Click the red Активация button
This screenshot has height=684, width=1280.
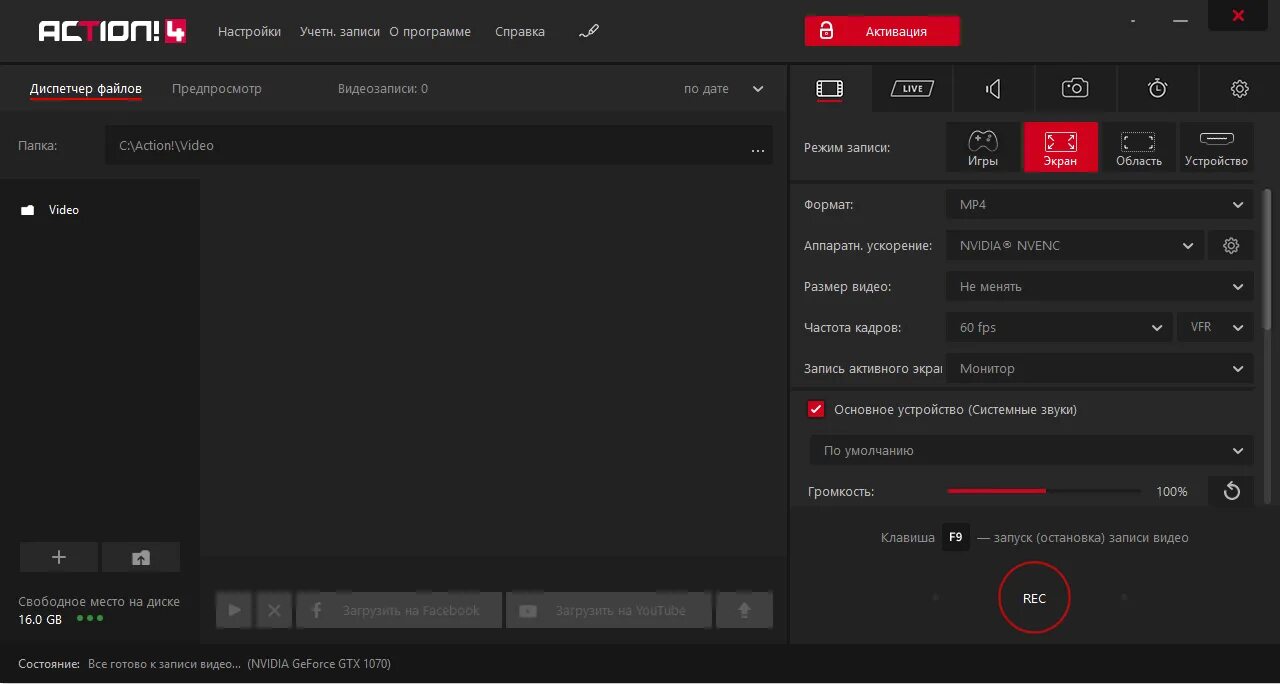tap(882, 31)
